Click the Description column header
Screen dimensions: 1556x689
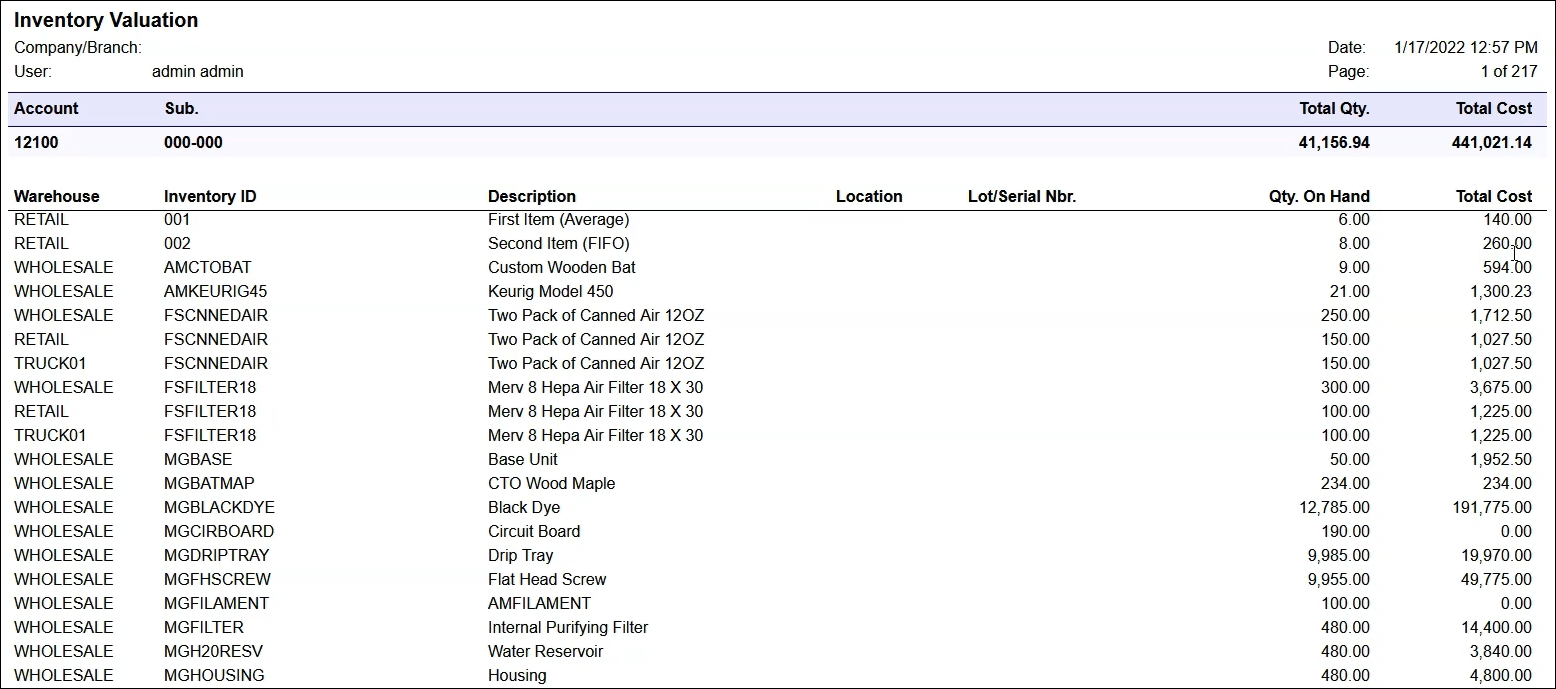[x=532, y=196]
